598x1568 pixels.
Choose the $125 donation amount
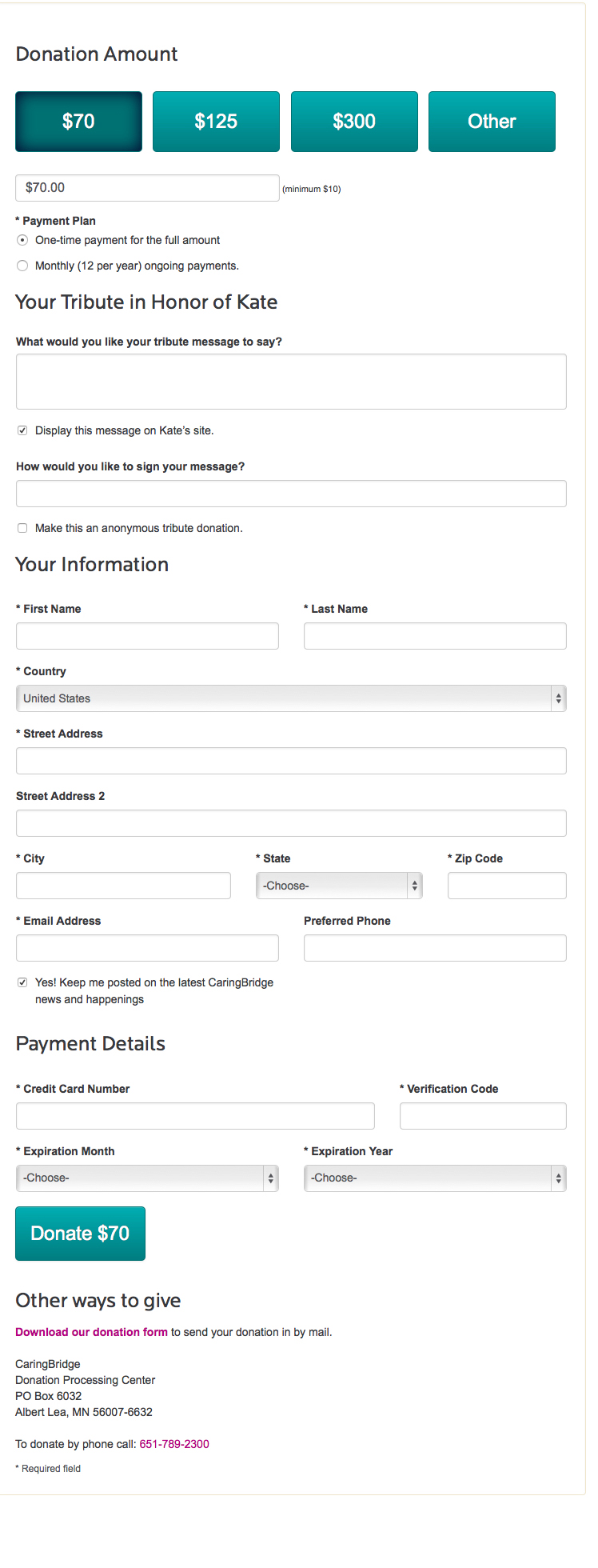[216, 122]
